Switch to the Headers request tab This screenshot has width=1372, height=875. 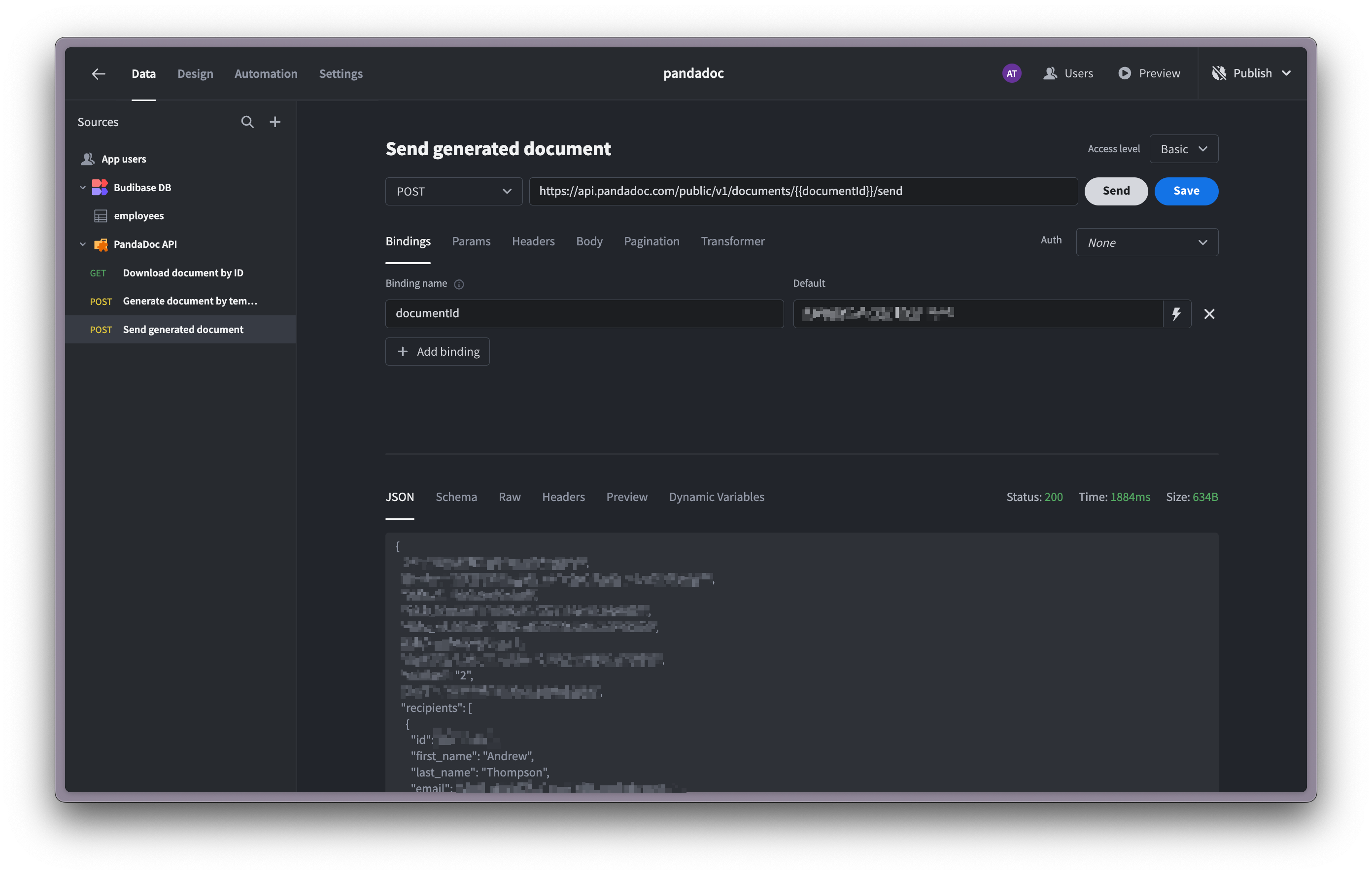[533, 241]
